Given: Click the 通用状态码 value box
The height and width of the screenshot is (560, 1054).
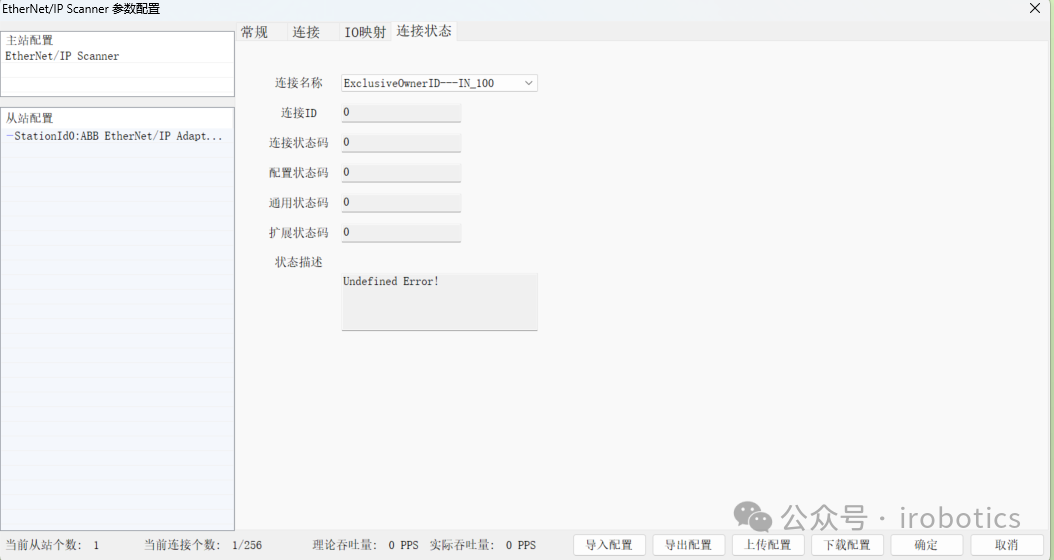Looking at the screenshot, I should pyautogui.click(x=401, y=203).
